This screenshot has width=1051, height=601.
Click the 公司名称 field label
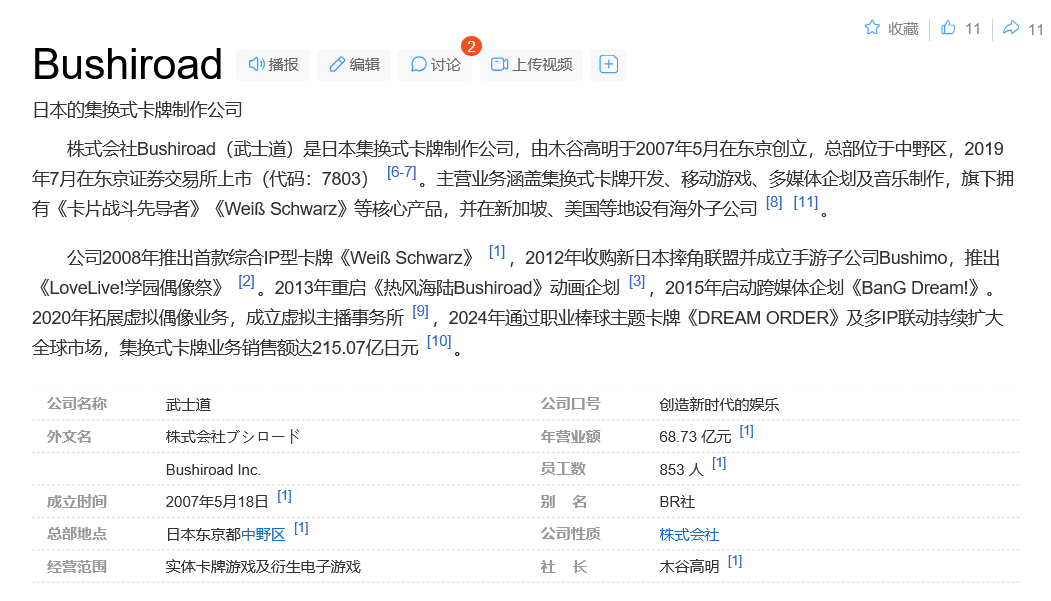click(77, 404)
